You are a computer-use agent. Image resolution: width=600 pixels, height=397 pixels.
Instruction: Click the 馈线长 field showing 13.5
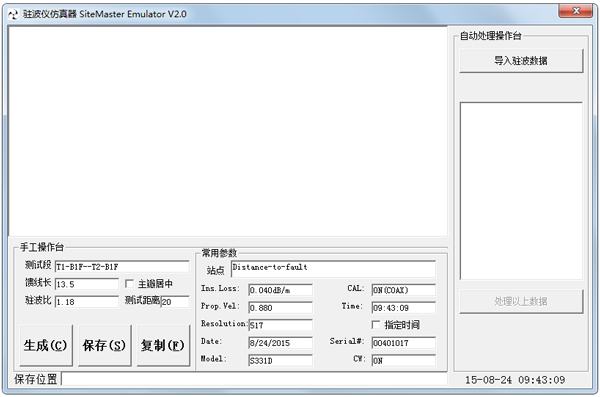[x=86, y=284]
